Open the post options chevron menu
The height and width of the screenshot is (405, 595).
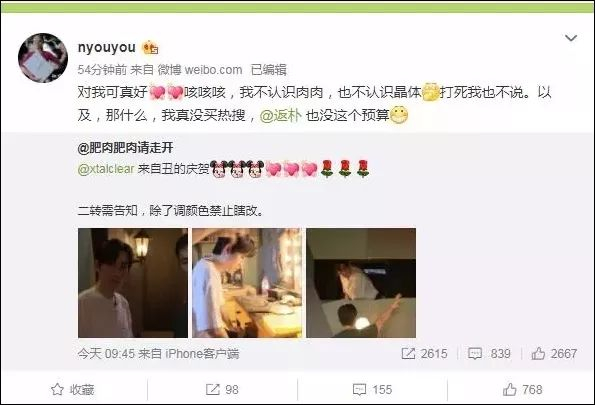tap(571, 38)
